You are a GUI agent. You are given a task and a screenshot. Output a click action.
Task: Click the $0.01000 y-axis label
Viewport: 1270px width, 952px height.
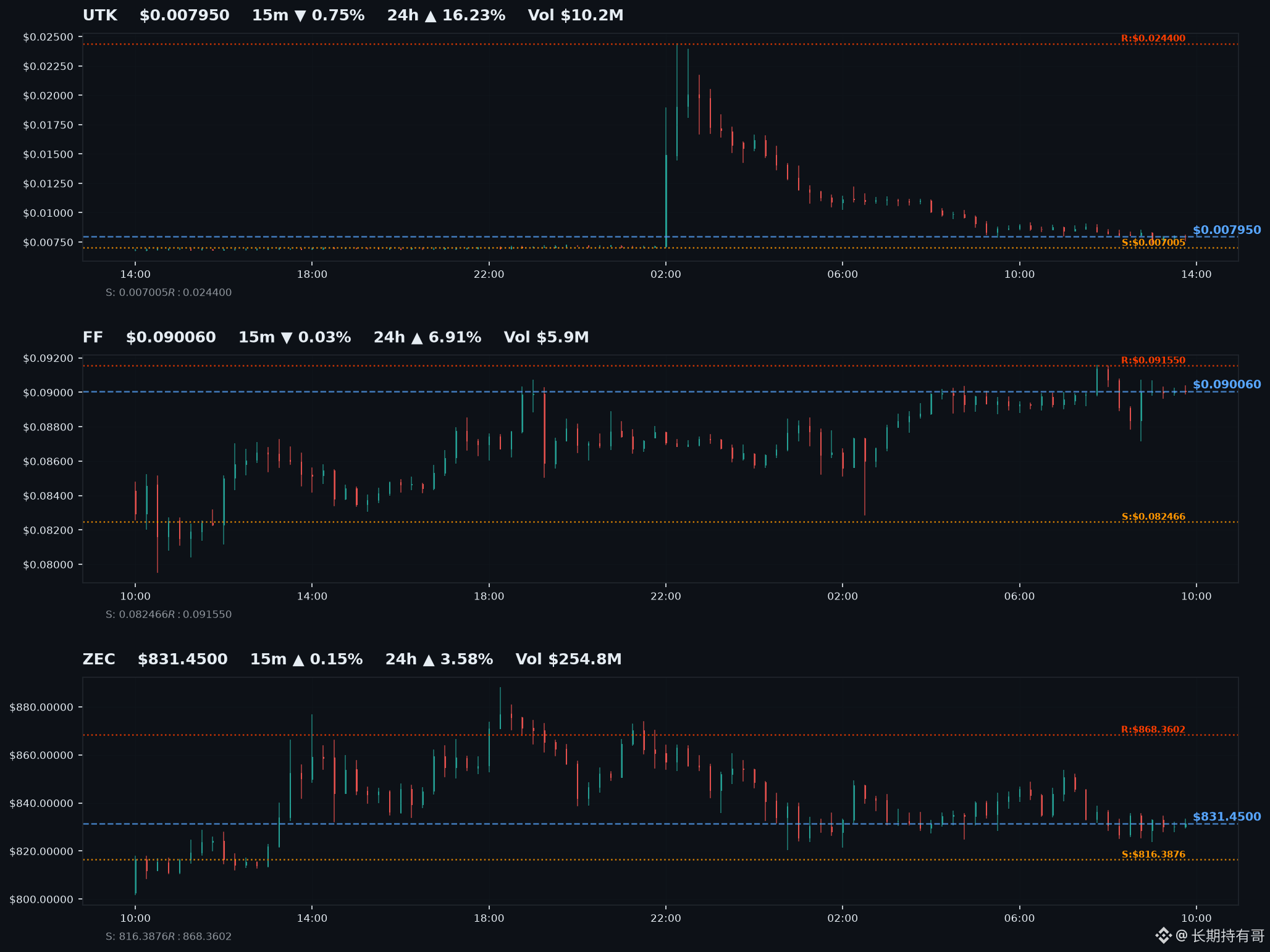tap(48, 213)
